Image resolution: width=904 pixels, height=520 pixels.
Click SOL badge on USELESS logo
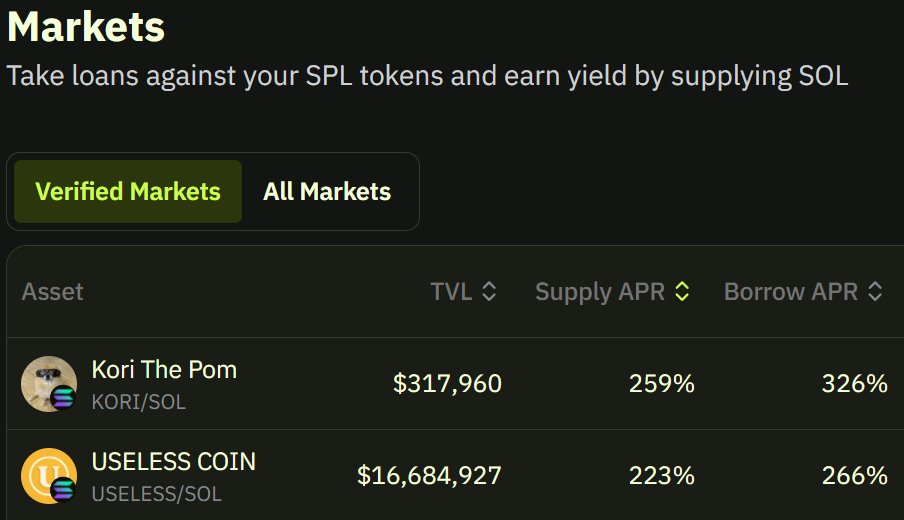(64, 490)
